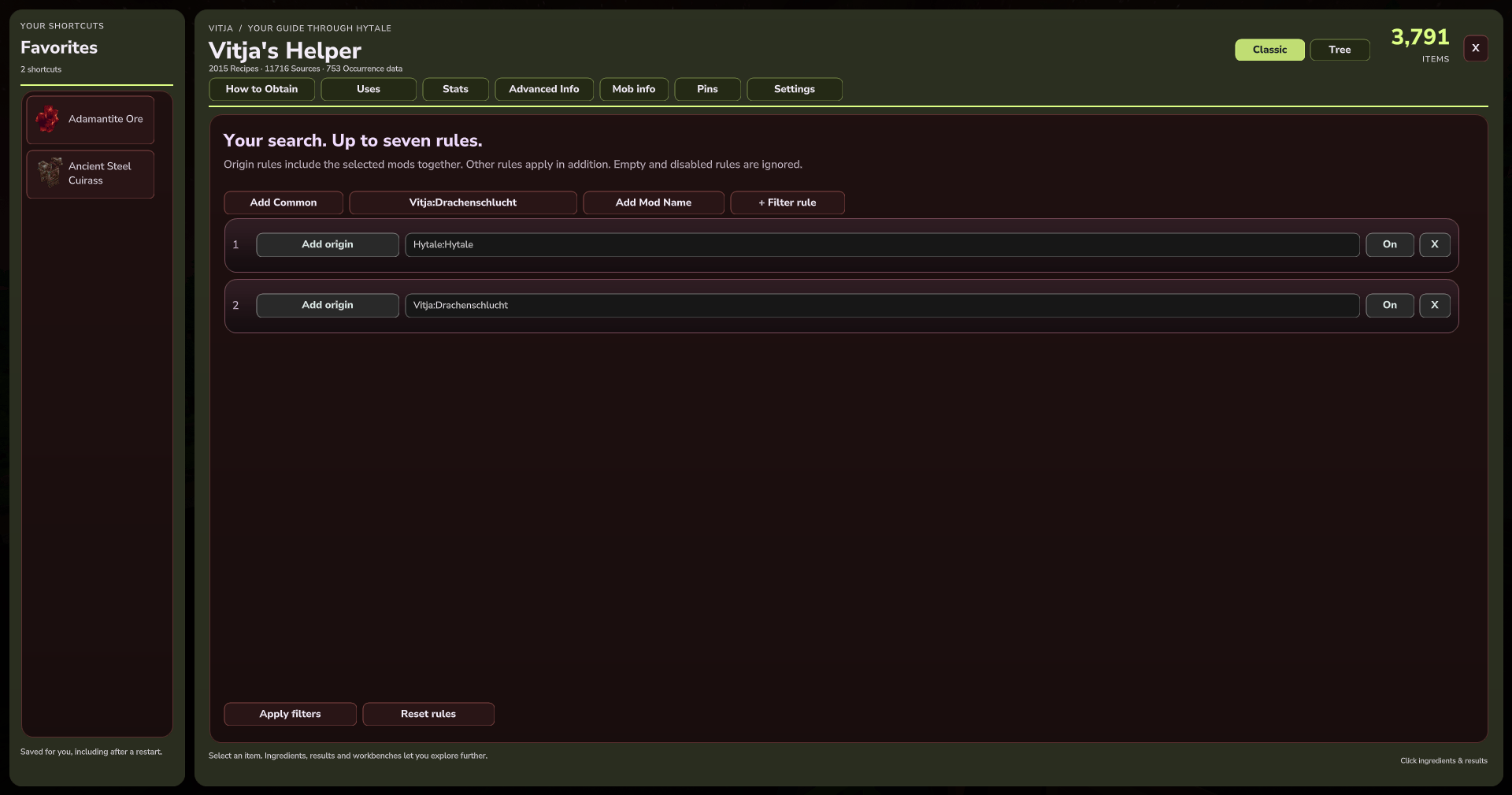Viewport: 1512px width, 795px height.
Task: Disable rule 2 Vitja:Drachenschlucht via On button
Action: click(x=1390, y=305)
